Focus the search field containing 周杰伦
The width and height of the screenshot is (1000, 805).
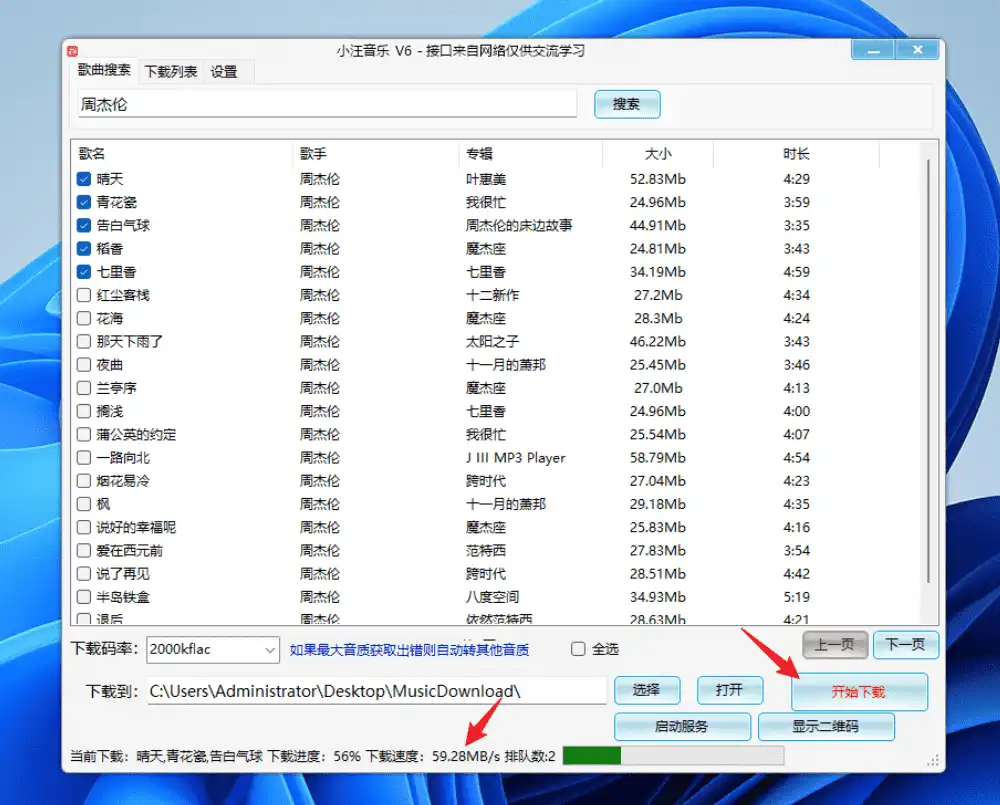click(327, 105)
